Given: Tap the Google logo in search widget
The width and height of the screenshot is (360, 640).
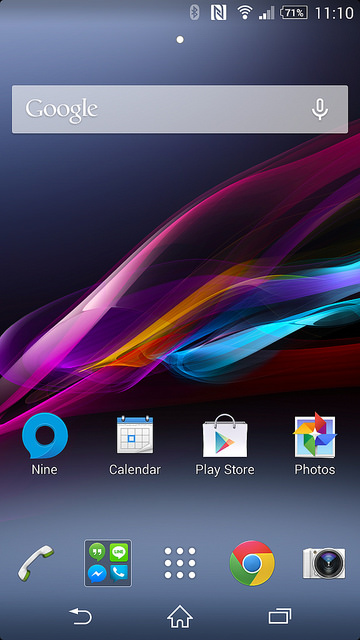Looking at the screenshot, I should tap(62, 110).
